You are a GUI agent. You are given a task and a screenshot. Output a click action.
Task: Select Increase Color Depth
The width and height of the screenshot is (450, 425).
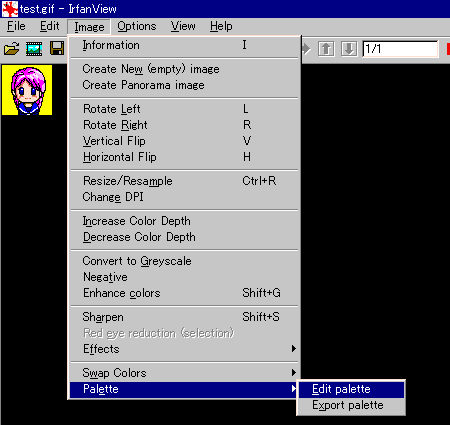point(184,221)
